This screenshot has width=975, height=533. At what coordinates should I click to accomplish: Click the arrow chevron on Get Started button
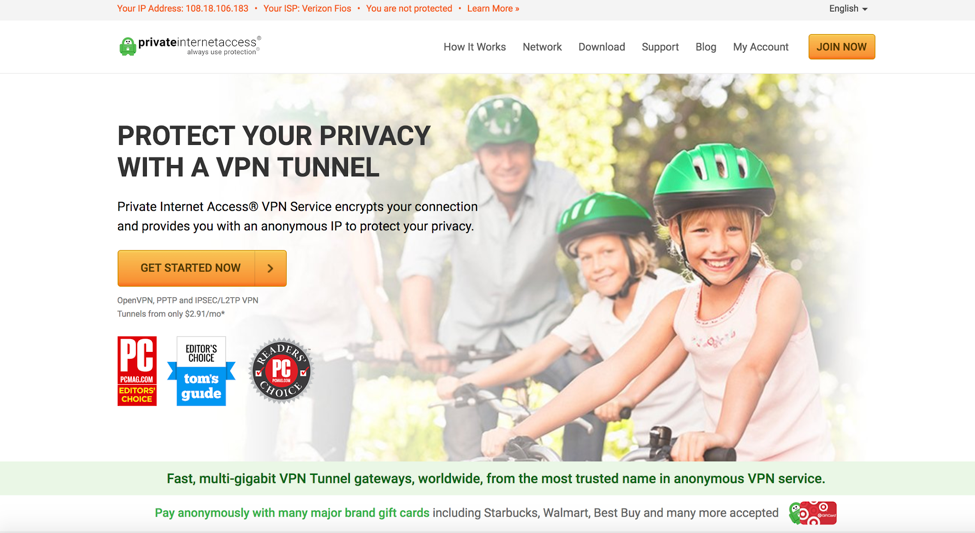pos(270,268)
